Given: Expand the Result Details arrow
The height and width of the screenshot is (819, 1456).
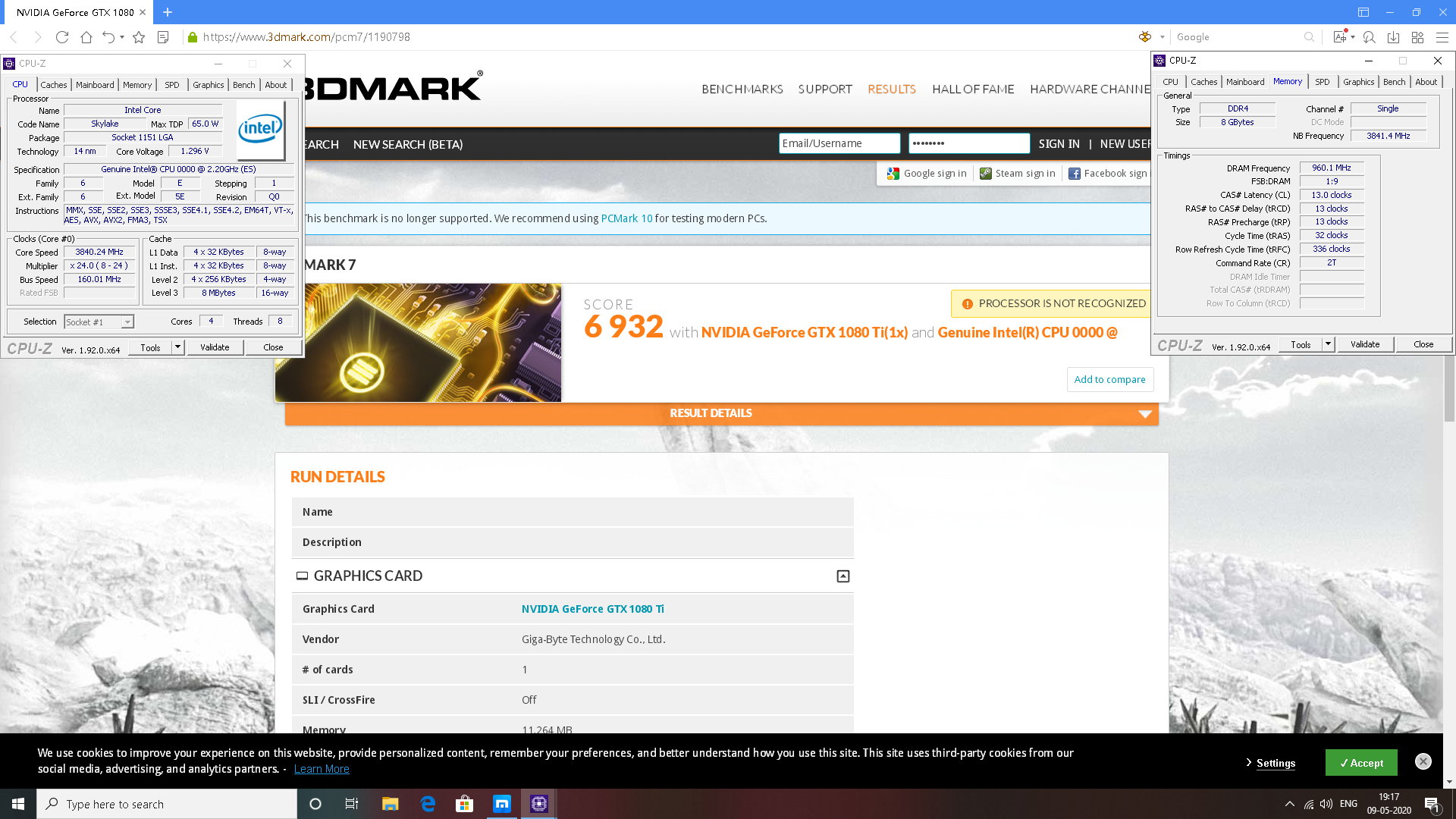Looking at the screenshot, I should (1145, 414).
